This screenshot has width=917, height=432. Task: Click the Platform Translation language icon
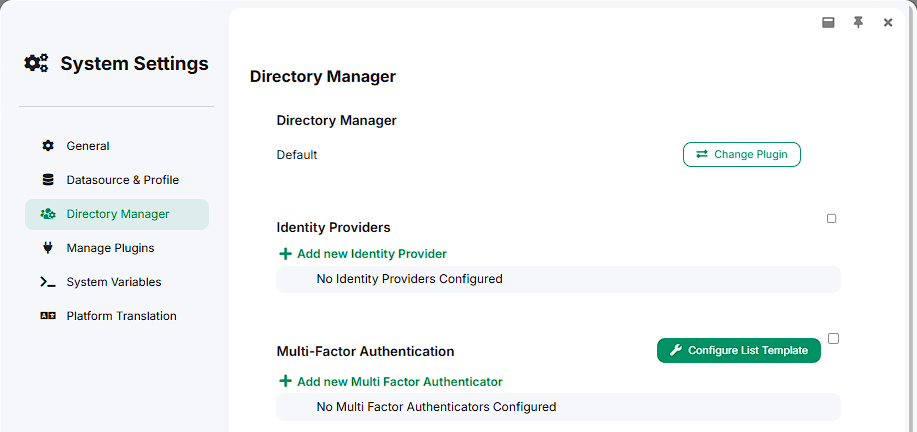pos(48,316)
